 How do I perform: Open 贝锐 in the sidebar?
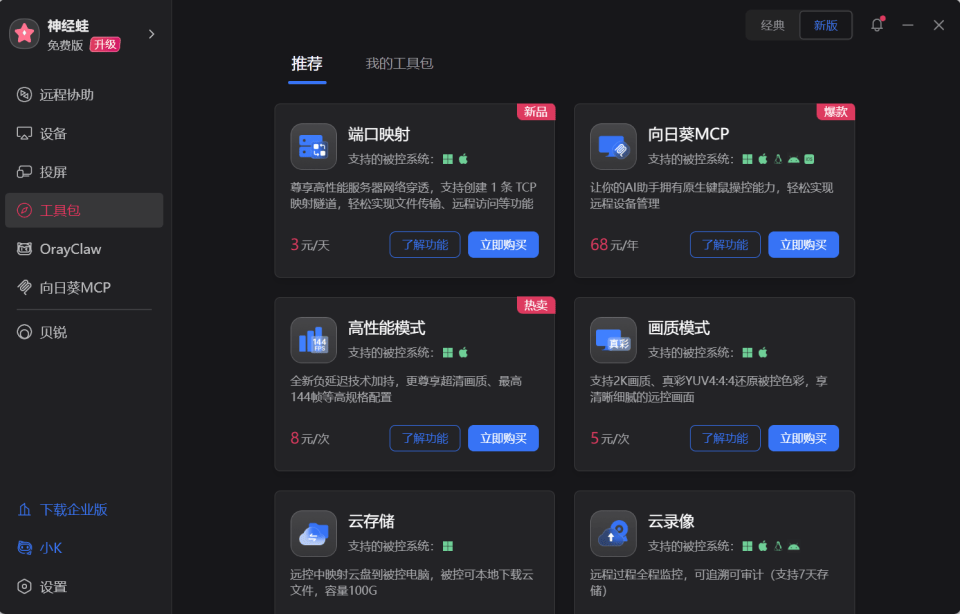pyautogui.click(x=84, y=332)
